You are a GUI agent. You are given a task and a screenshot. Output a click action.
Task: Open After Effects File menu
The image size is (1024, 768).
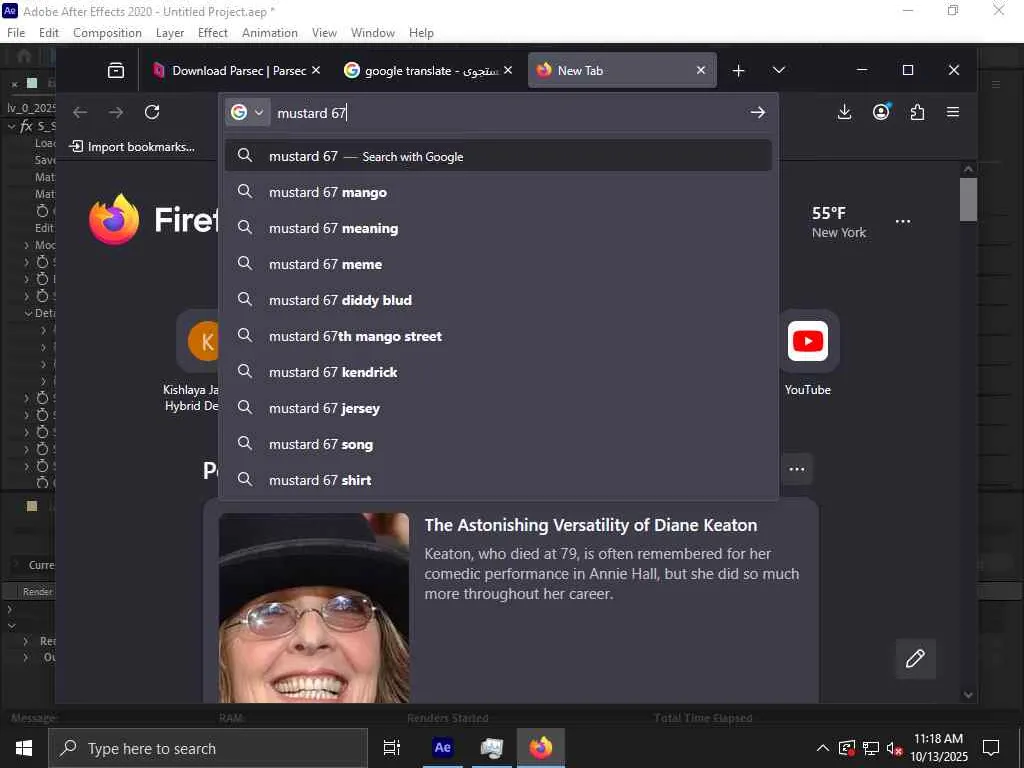pyautogui.click(x=16, y=33)
